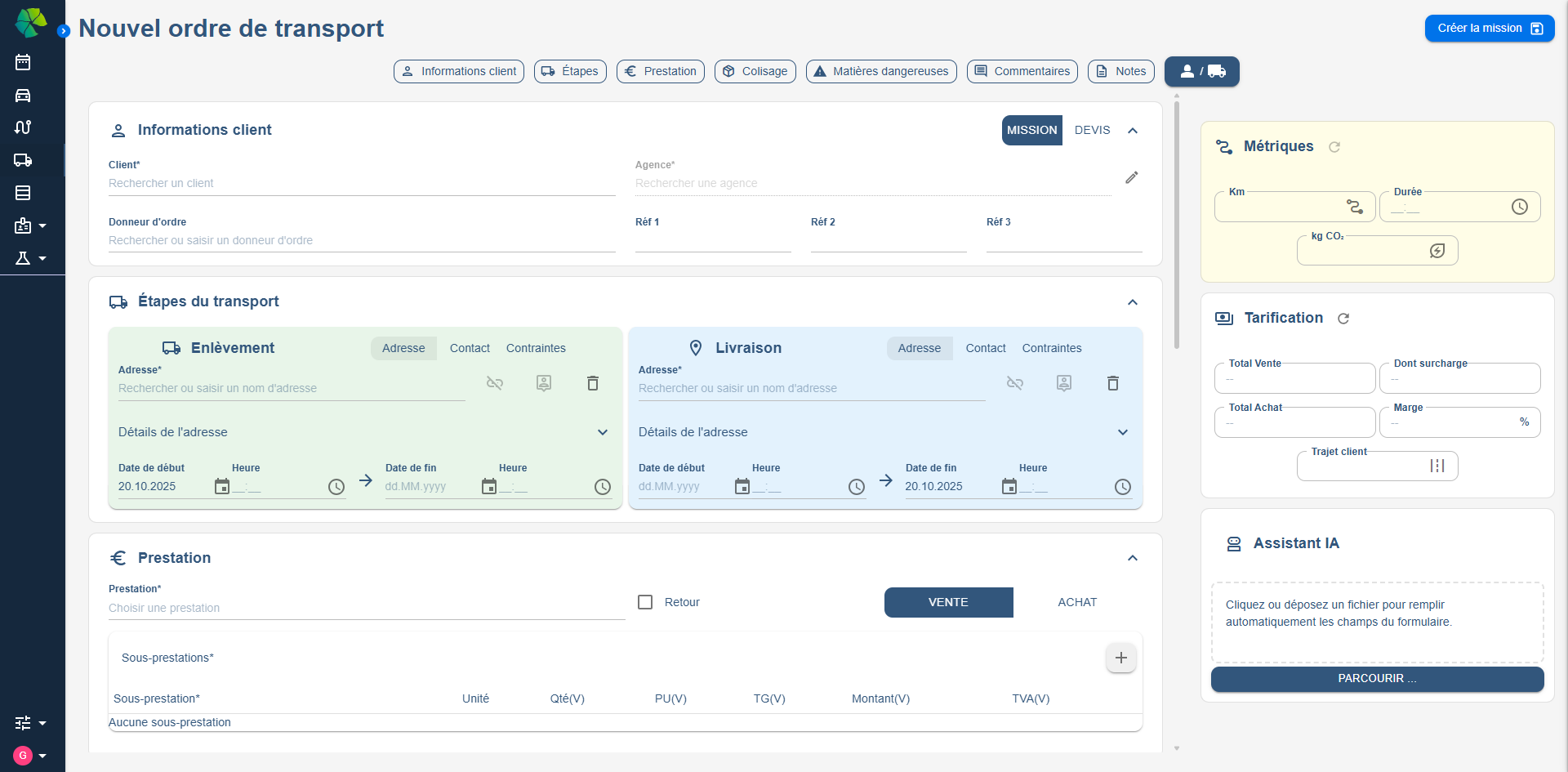1568x772 pixels.
Task: Click the pencil edit icon beside Agence
Action: click(x=1131, y=177)
